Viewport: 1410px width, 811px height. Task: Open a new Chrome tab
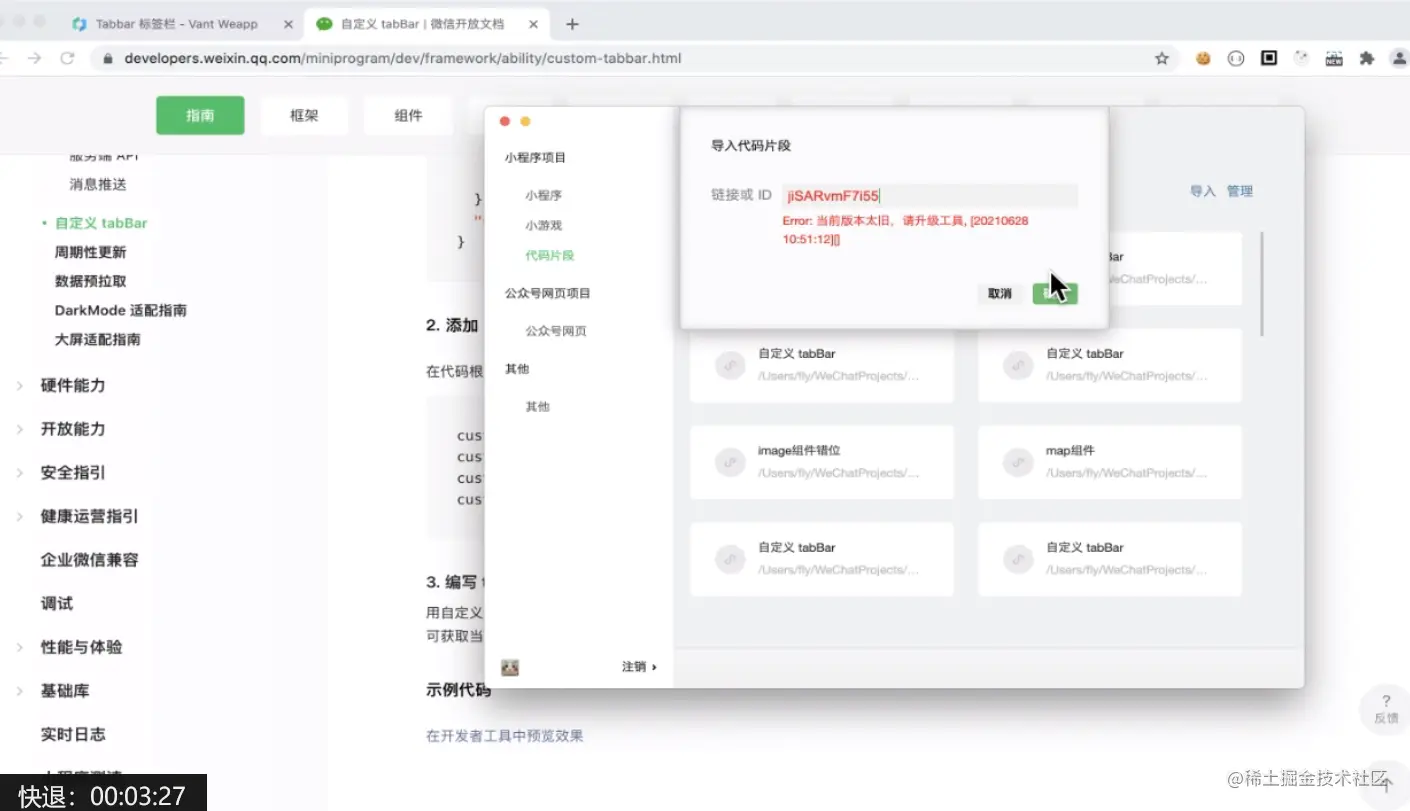pyautogui.click(x=572, y=24)
